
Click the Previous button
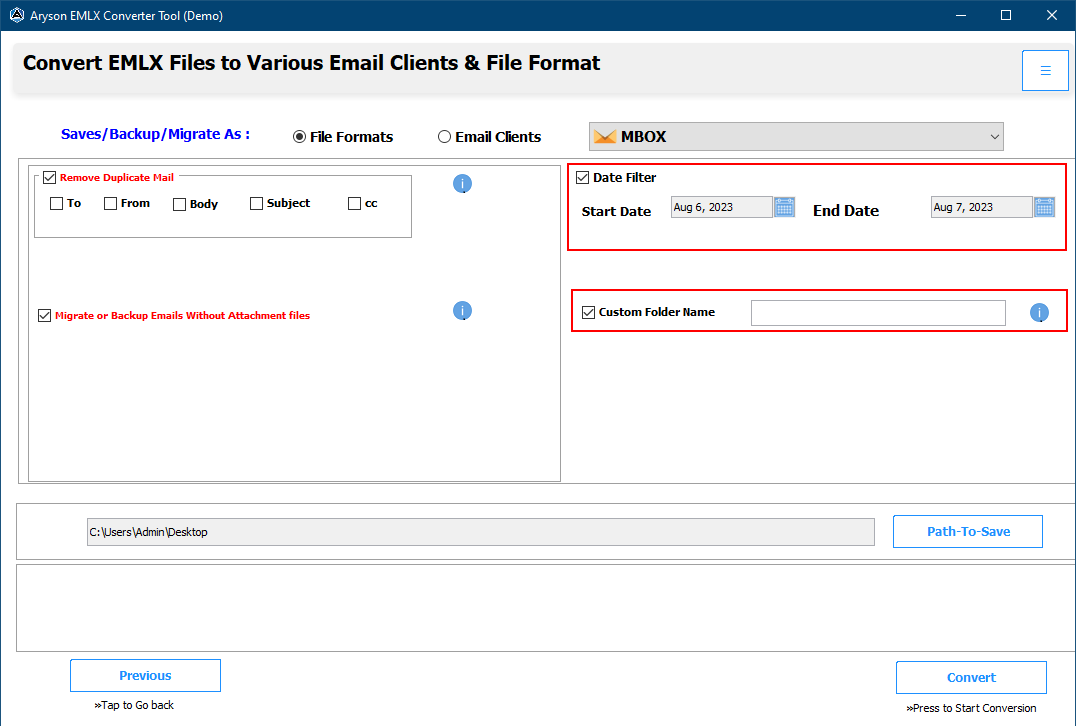(145, 676)
